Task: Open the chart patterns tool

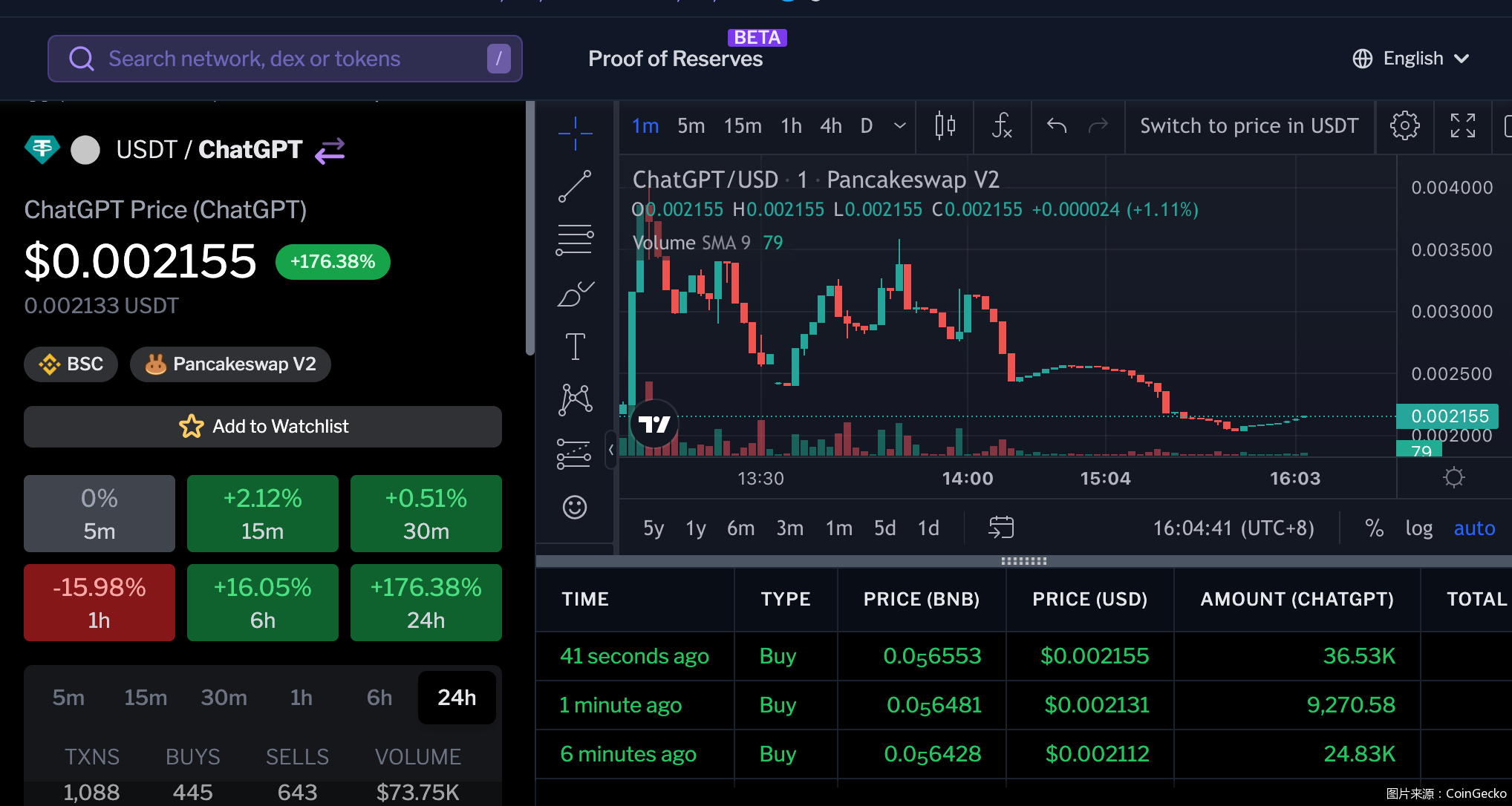Action: click(575, 400)
